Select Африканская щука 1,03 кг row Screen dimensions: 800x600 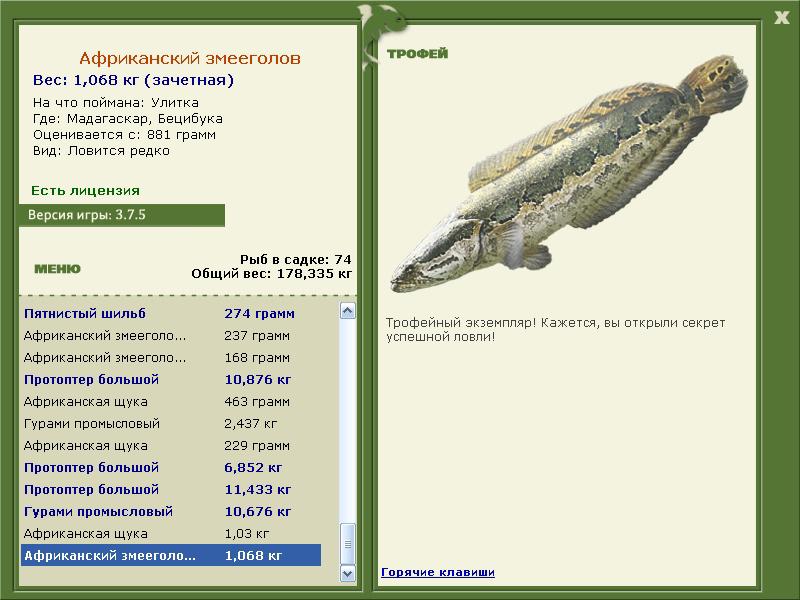[x=171, y=533]
